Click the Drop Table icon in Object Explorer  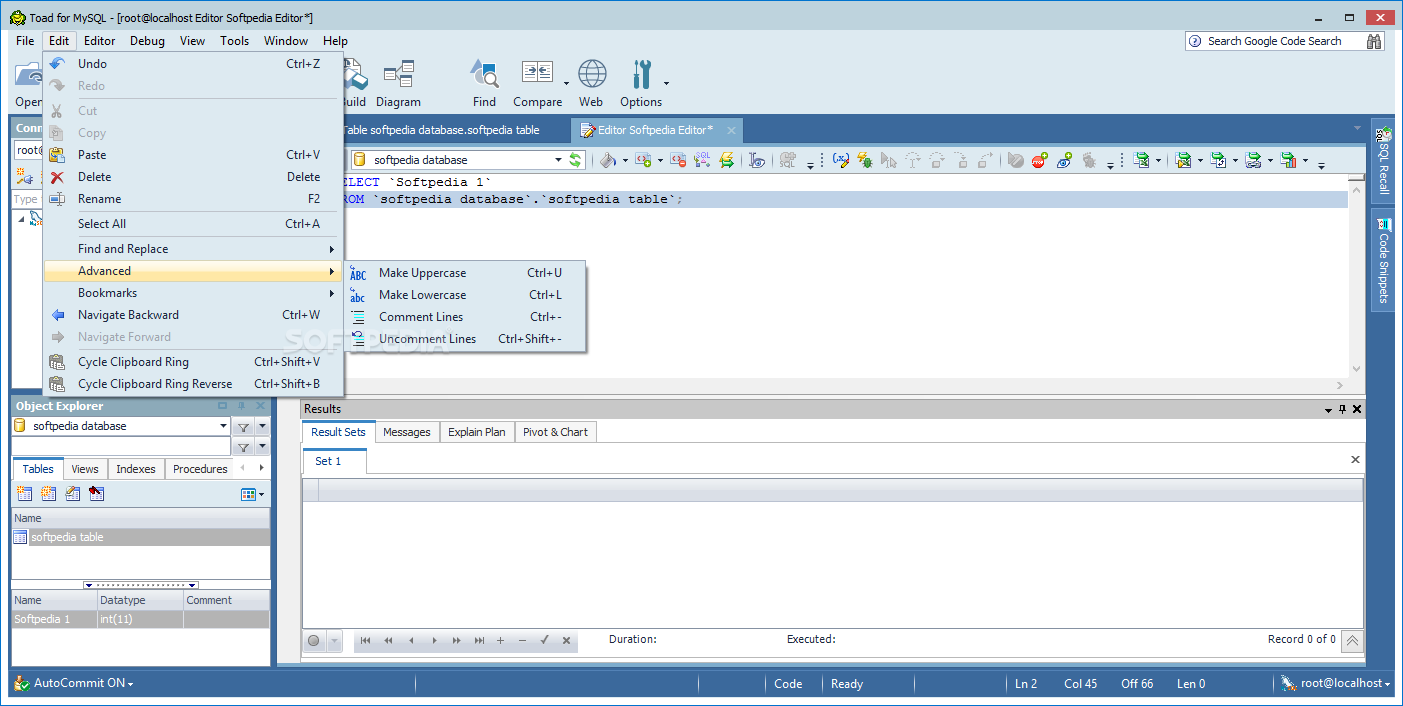tap(96, 494)
